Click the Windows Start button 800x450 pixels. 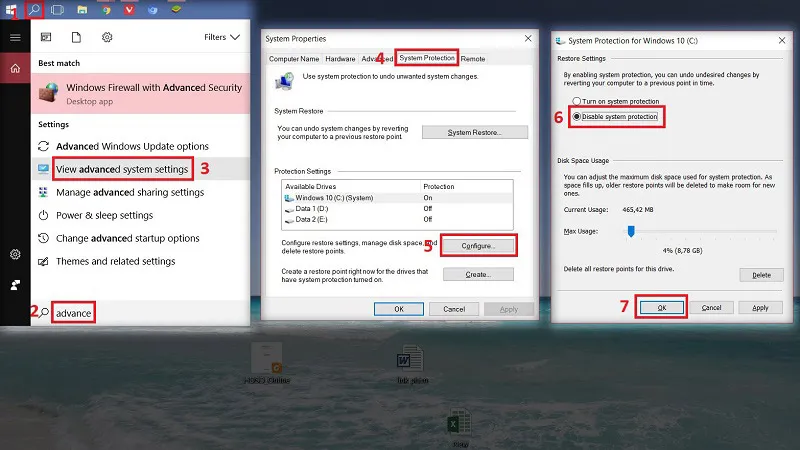[x=9, y=9]
